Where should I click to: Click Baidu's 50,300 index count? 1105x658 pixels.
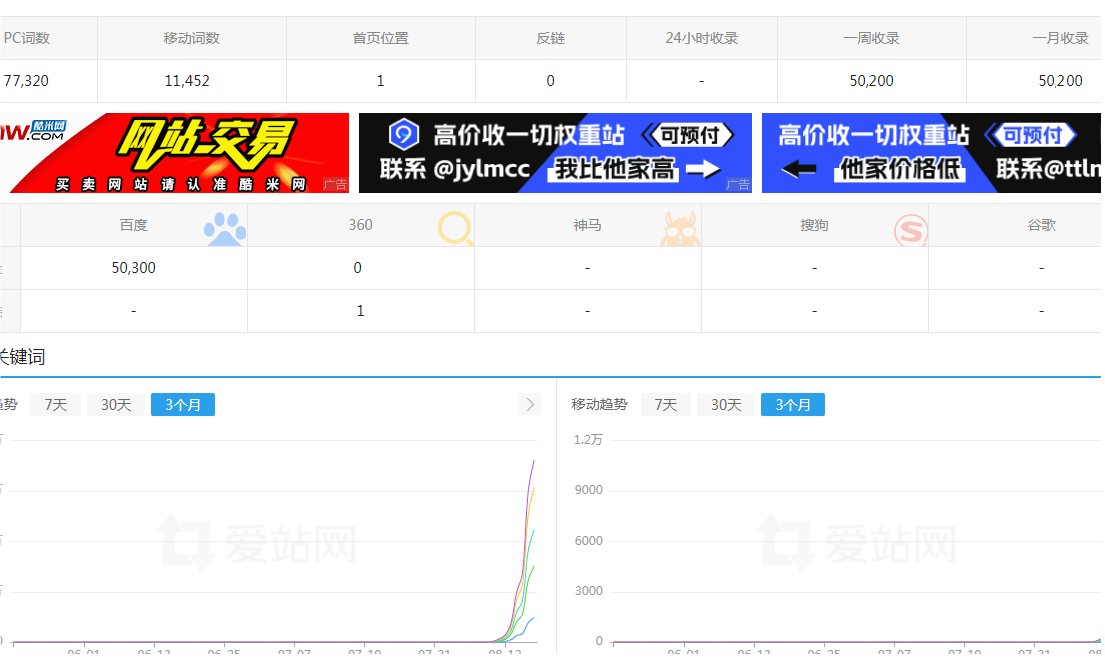[133, 268]
